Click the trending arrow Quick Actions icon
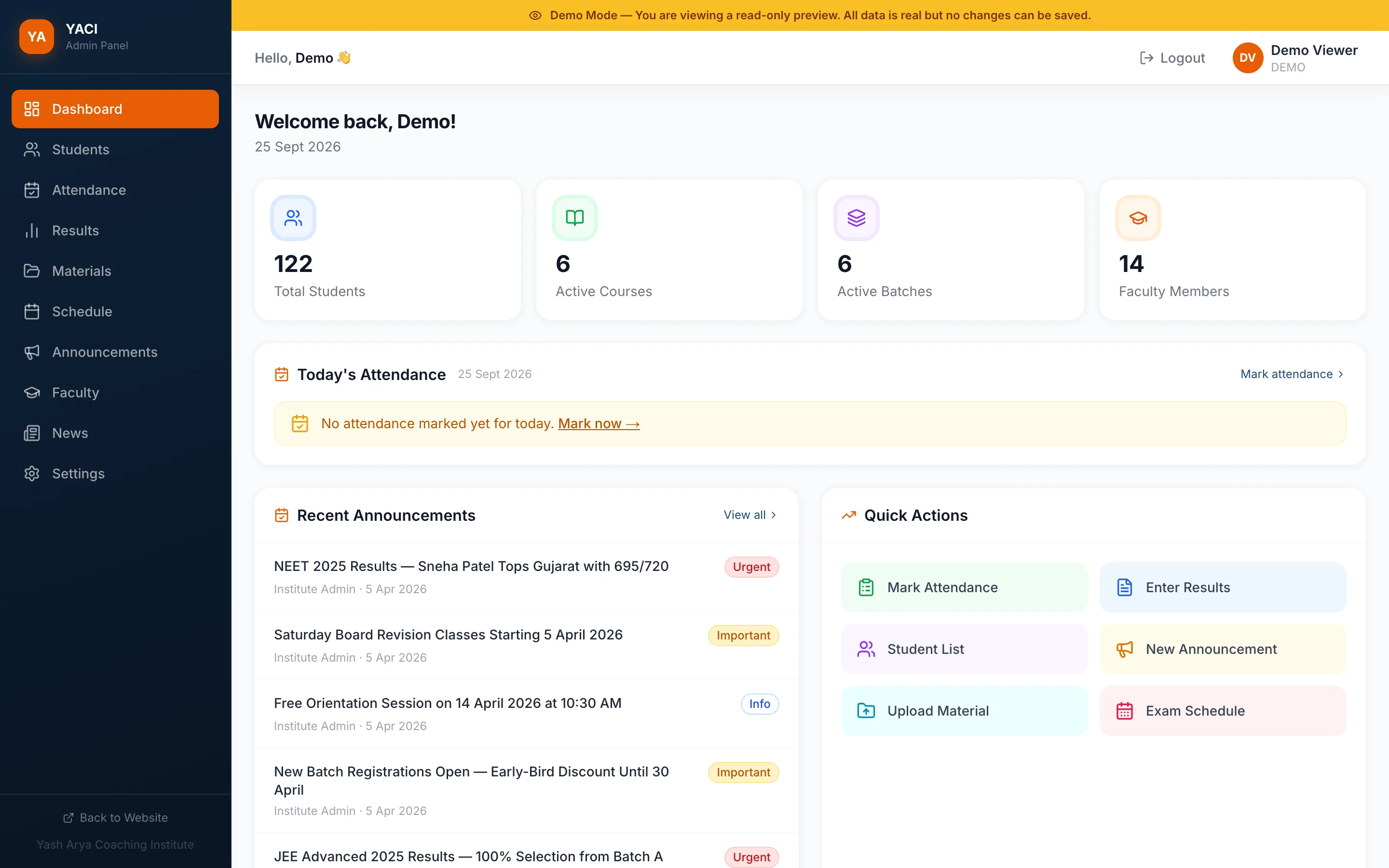This screenshot has height=868, width=1389. 848,515
